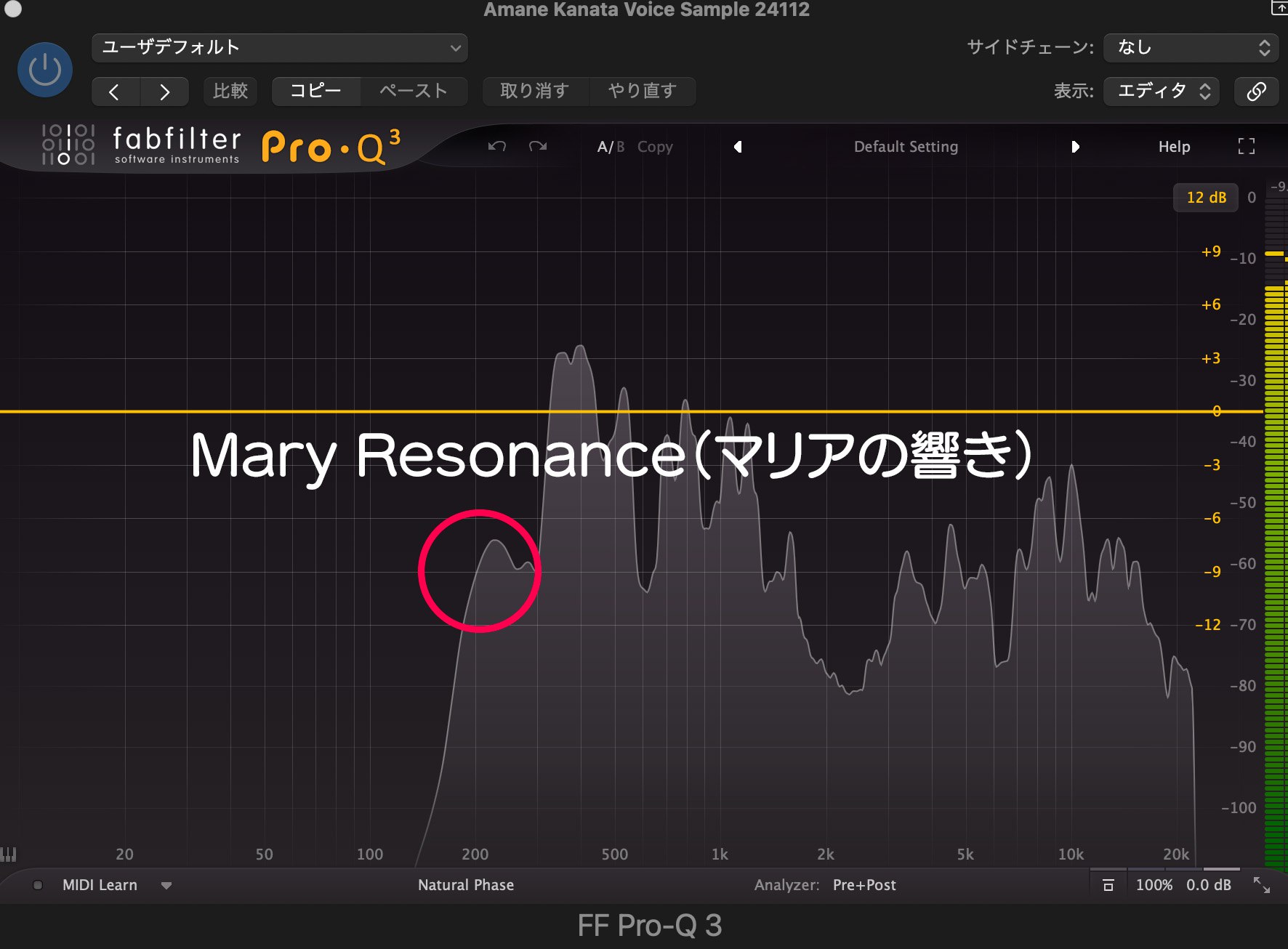
Task: Show the piano keyboard display icon
Action: coord(9,855)
